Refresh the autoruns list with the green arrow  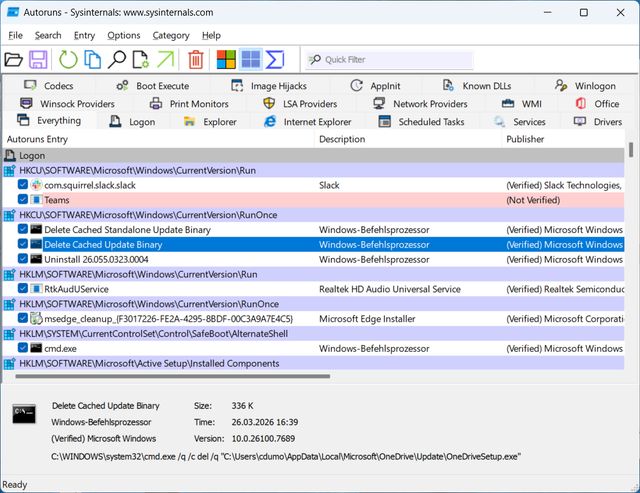point(68,60)
